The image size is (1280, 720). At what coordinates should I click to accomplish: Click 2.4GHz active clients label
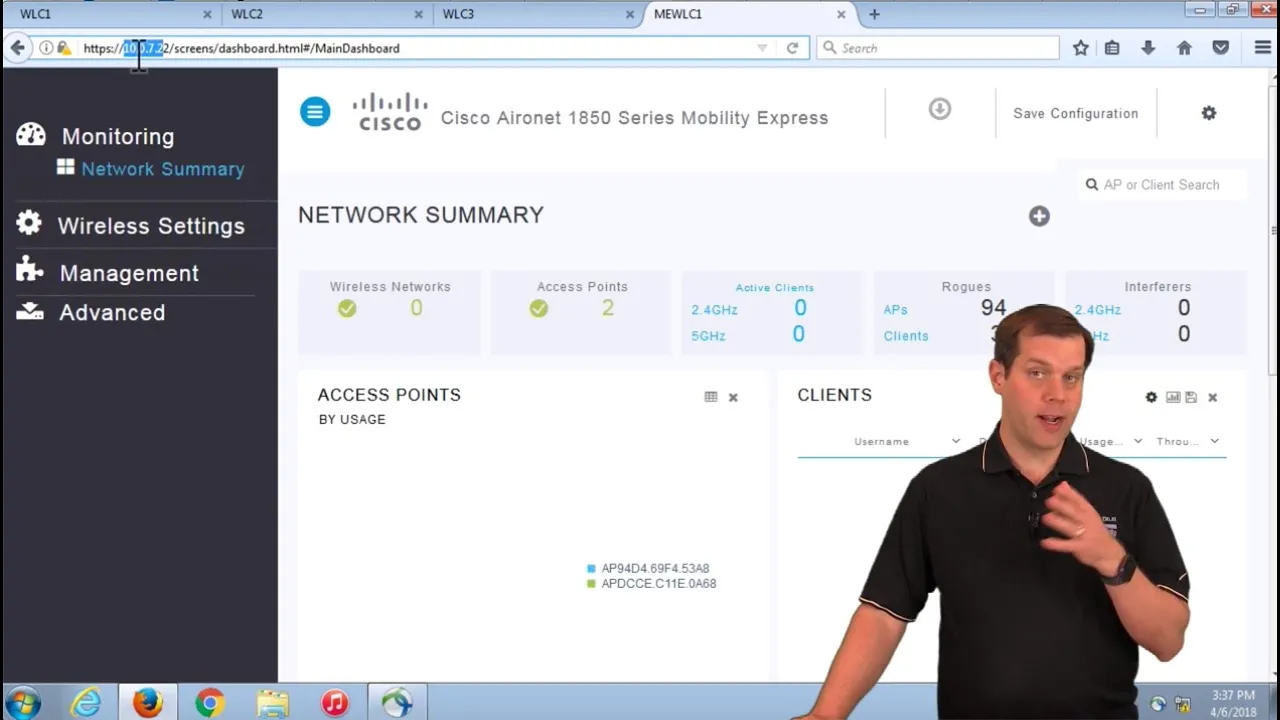point(714,310)
